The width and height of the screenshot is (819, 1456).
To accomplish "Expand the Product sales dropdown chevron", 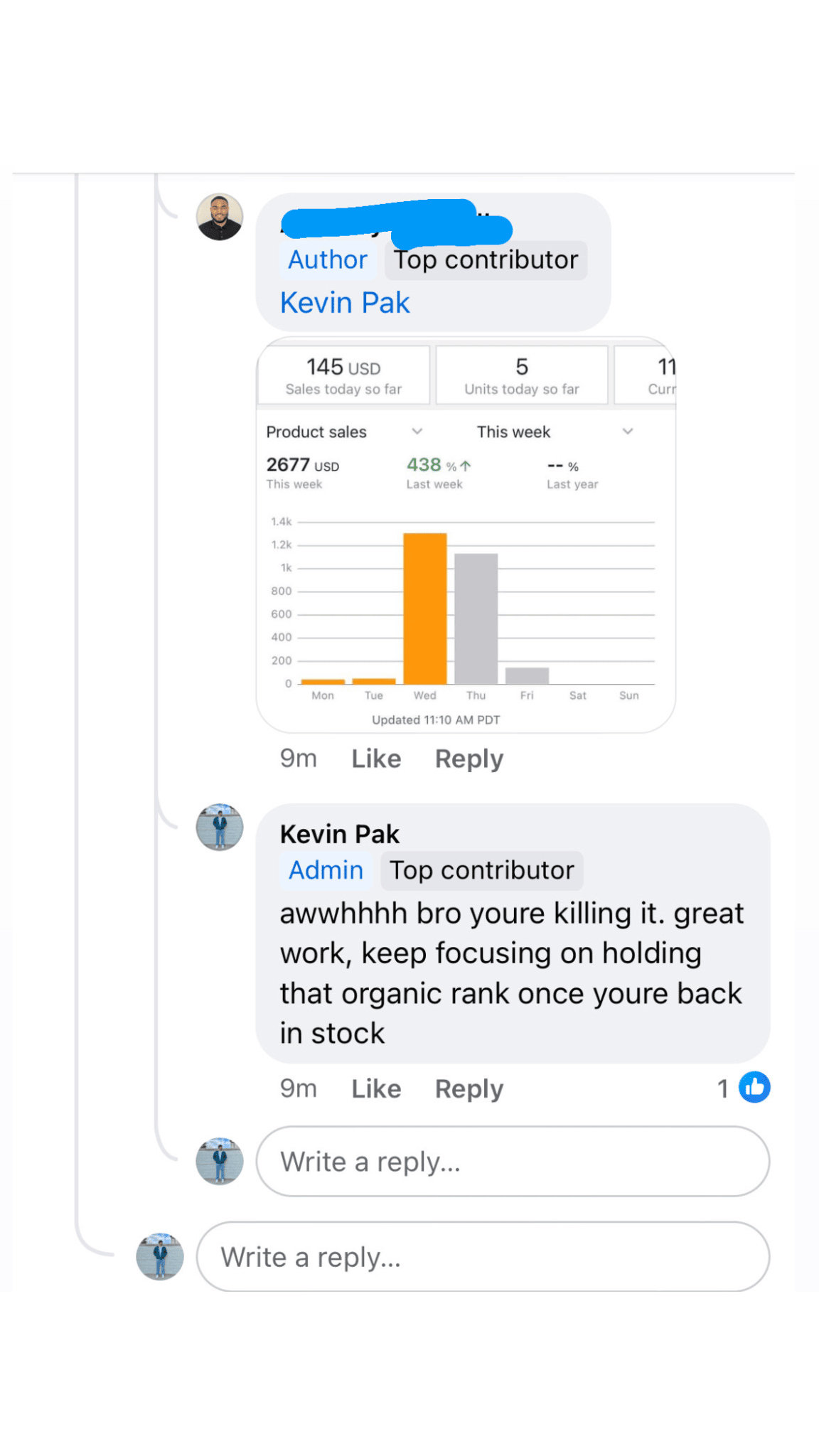I will 417,432.
